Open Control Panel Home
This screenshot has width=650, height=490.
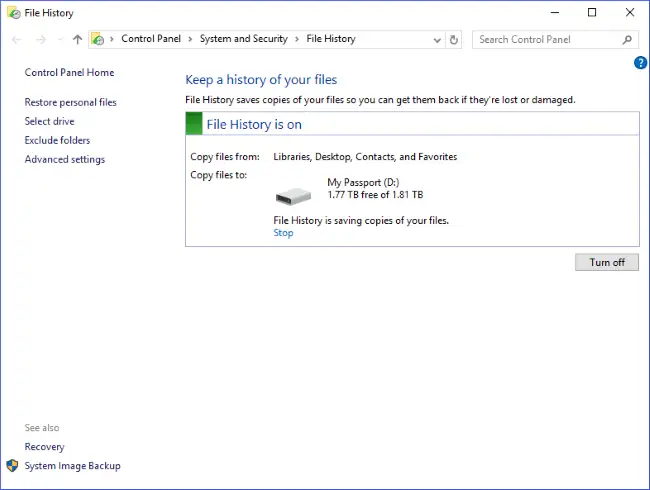(x=69, y=73)
